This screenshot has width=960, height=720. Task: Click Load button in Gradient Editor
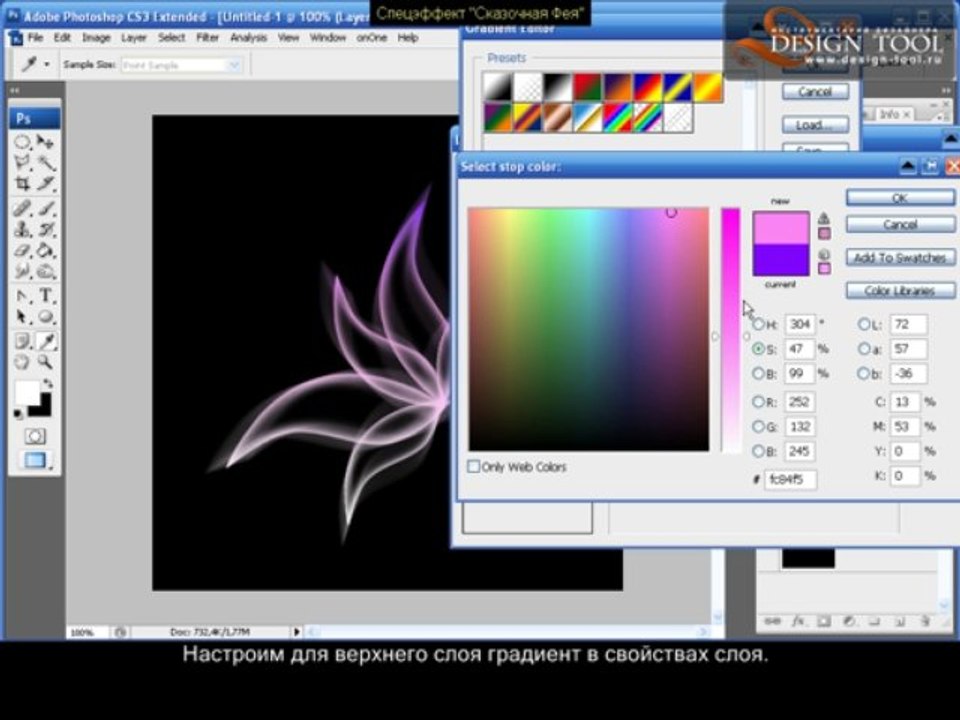(815, 124)
